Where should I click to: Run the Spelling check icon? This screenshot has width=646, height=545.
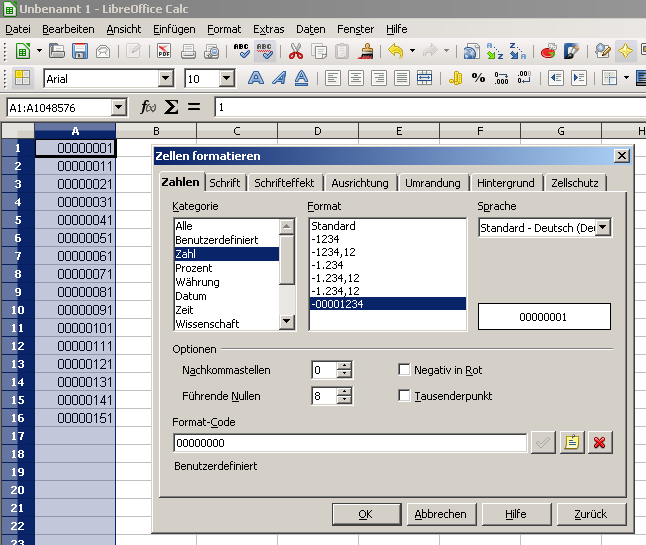pos(241,51)
